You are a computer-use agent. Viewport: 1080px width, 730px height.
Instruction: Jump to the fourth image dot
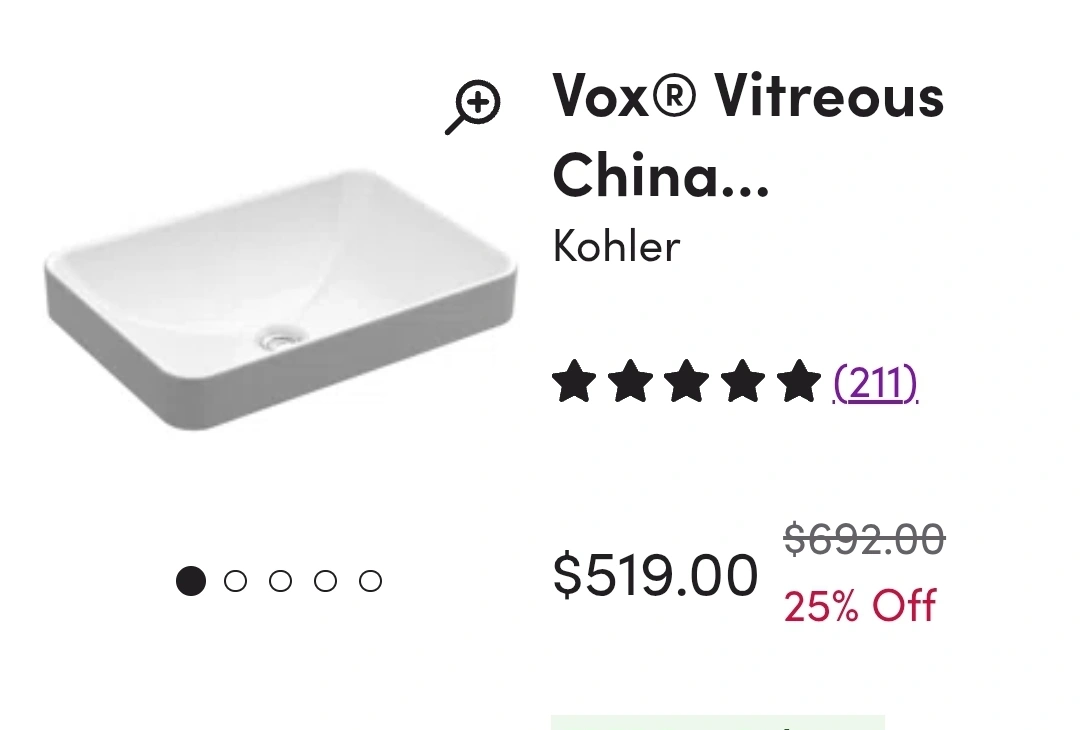(325, 581)
